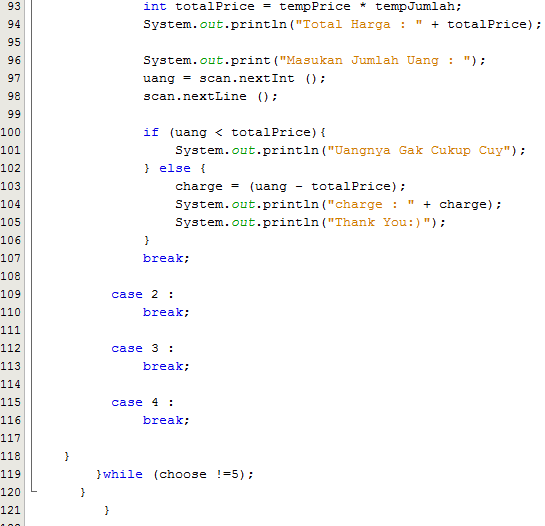The image size is (545, 526).
Task: Click the "Total Harga : " string literal
Action: coord(359,24)
